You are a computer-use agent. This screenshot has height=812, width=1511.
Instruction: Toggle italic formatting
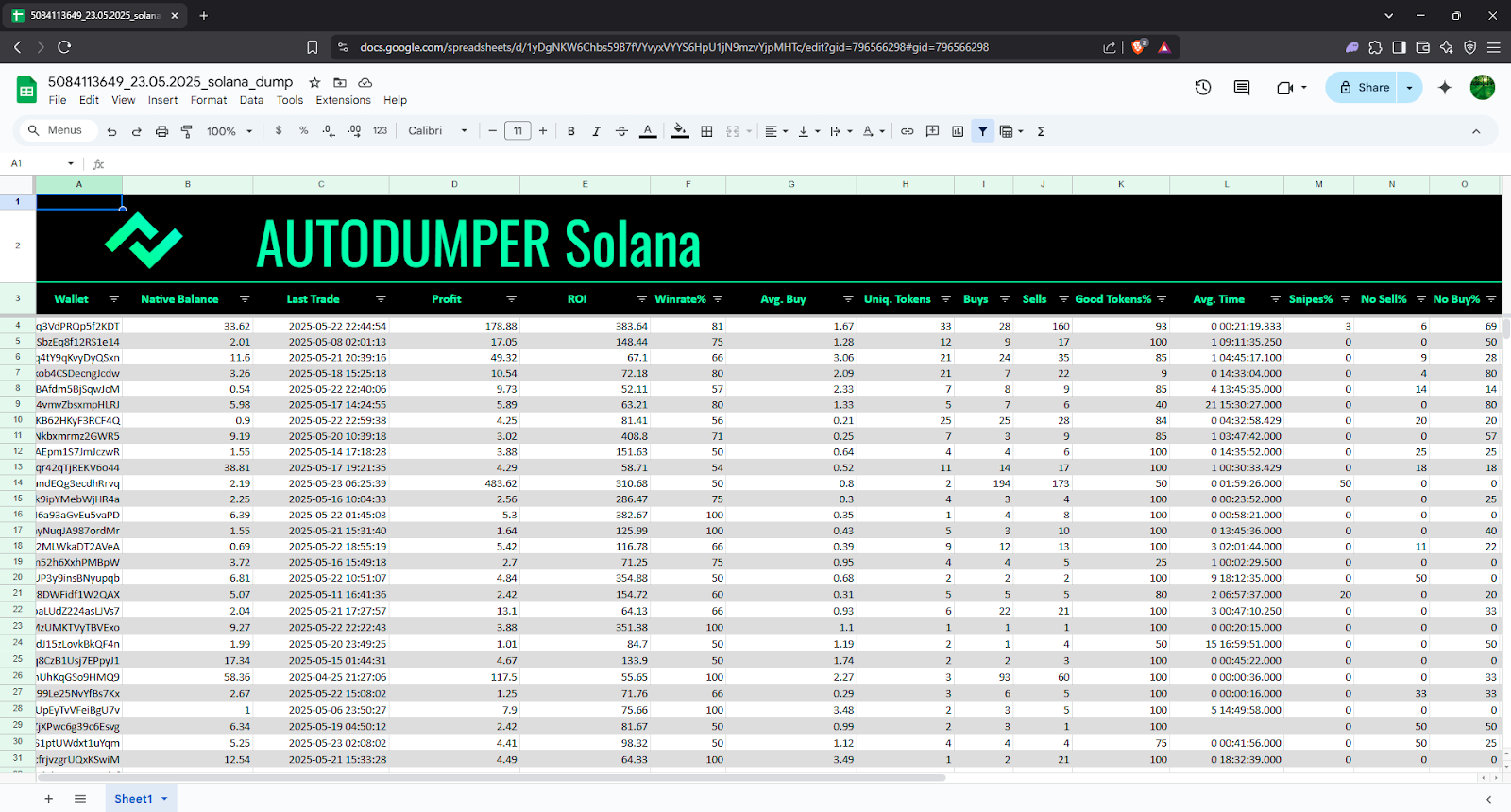coord(596,131)
